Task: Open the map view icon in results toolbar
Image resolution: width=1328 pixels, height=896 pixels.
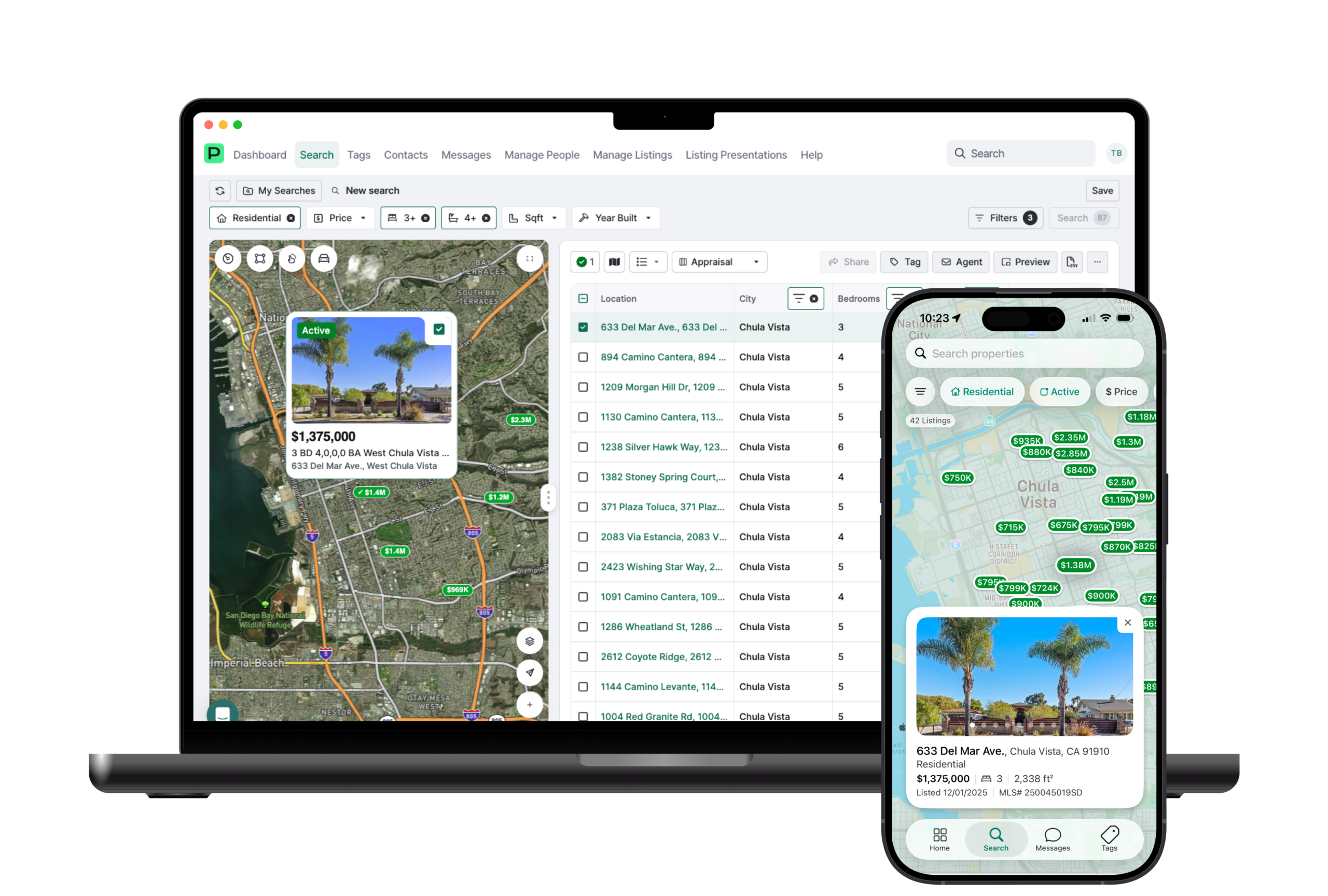Action: pos(614,262)
